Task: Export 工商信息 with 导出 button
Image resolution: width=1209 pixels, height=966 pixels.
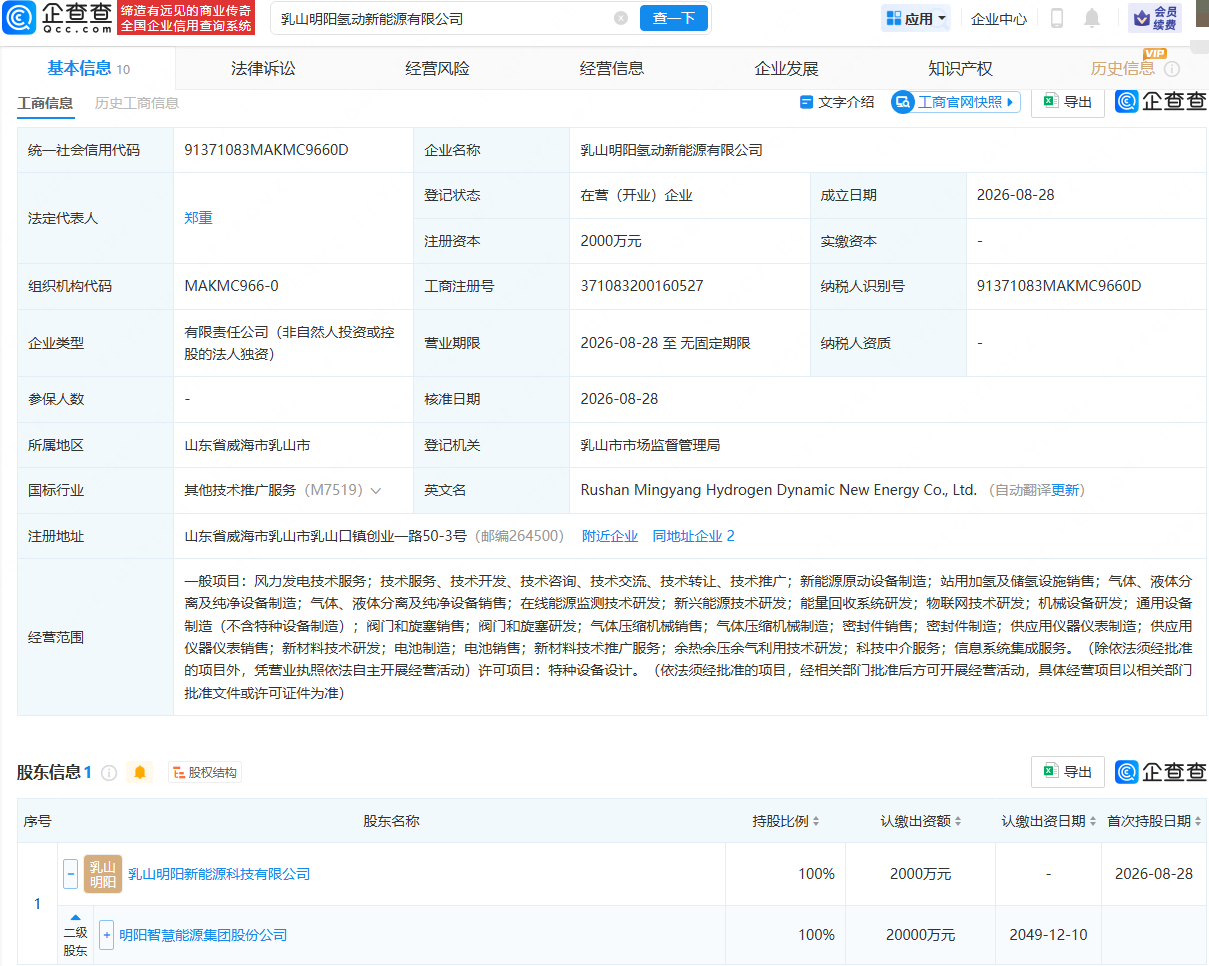Action: (x=1068, y=102)
